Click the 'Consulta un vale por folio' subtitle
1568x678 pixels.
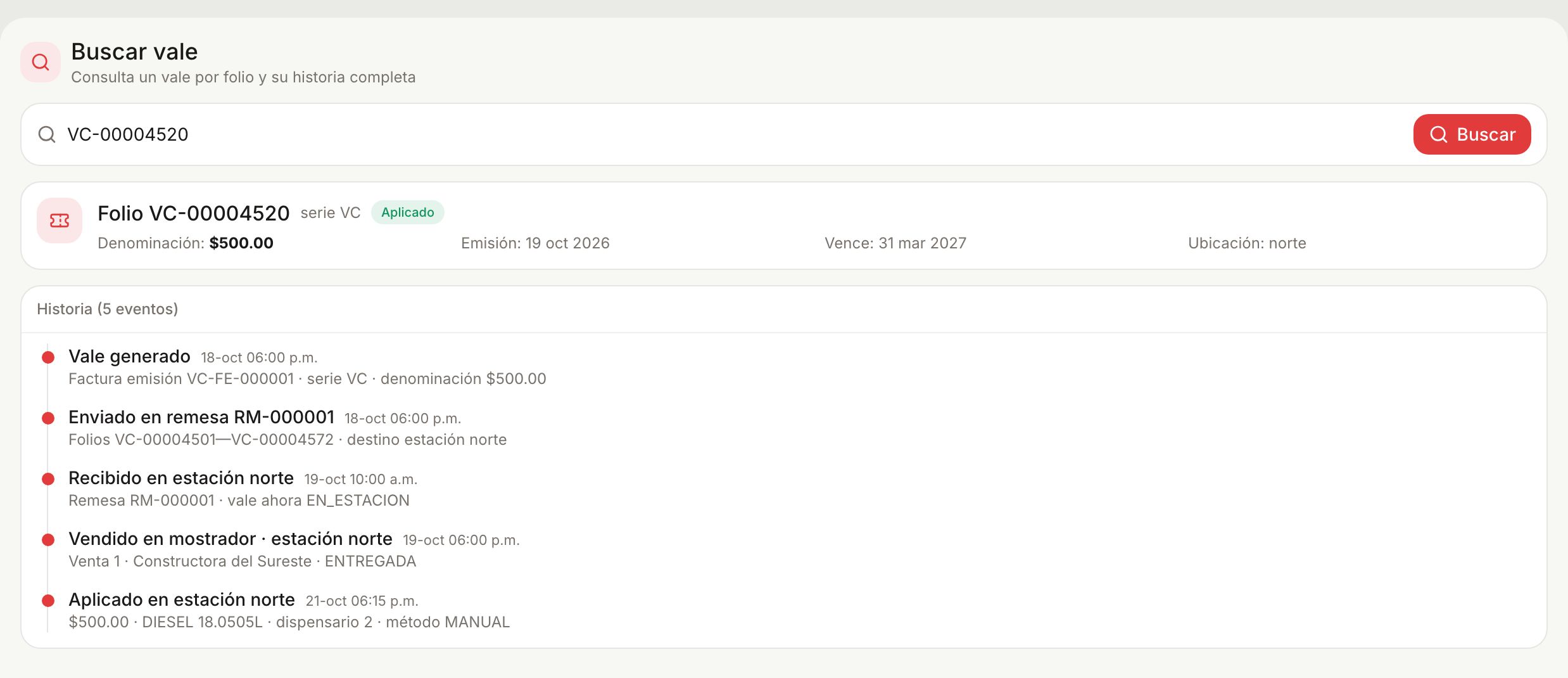click(x=243, y=77)
